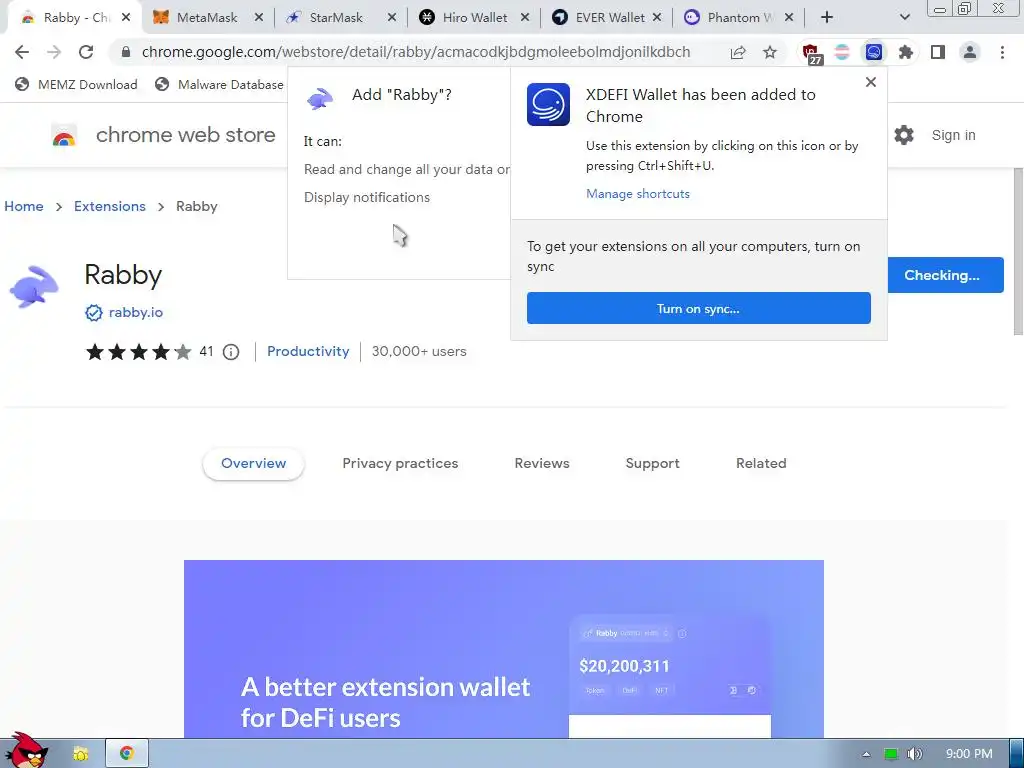Click the green tray monitor icon

click(891, 754)
